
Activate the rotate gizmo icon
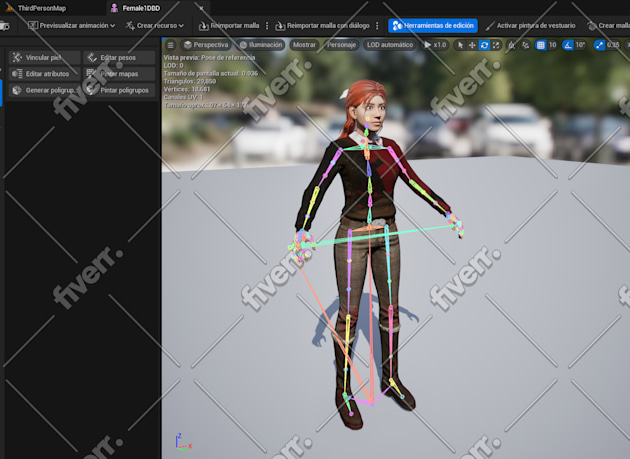[x=484, y=45]
